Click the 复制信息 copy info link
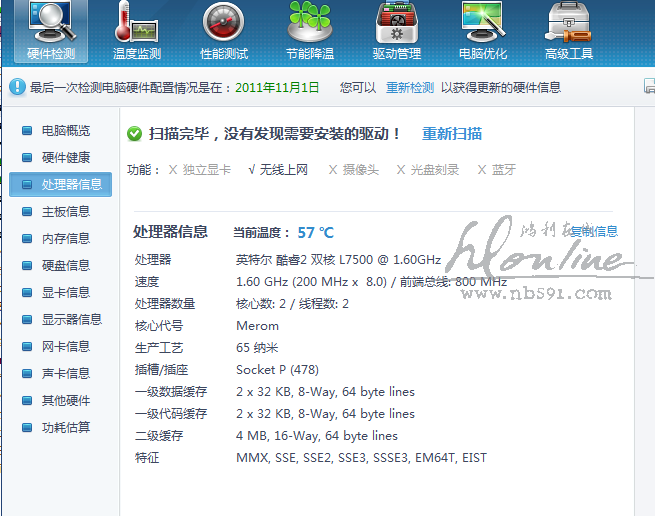 594,231
